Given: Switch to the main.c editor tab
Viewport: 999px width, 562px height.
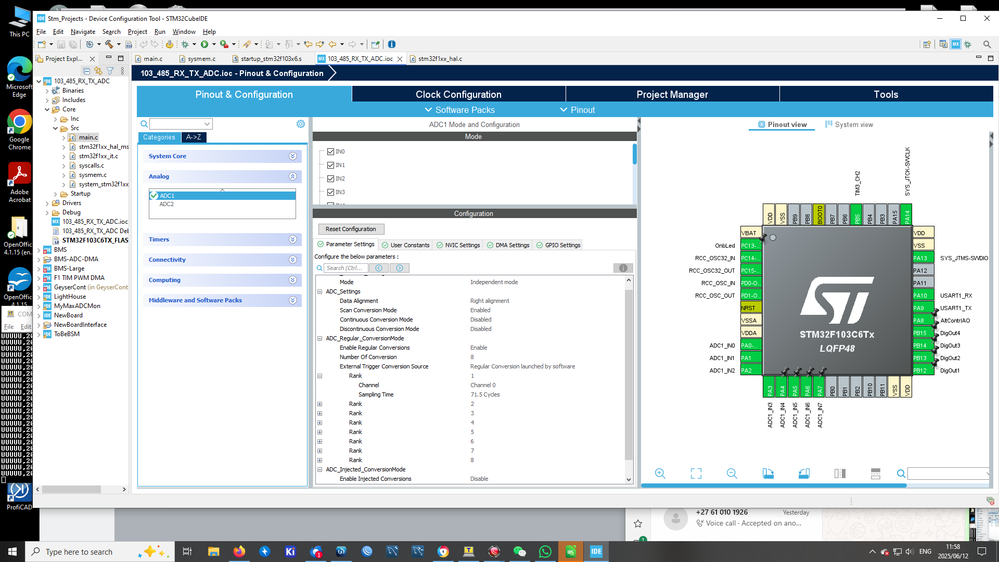Looking at the screenshot, I should pyautogui.click(x=153, y=59).
